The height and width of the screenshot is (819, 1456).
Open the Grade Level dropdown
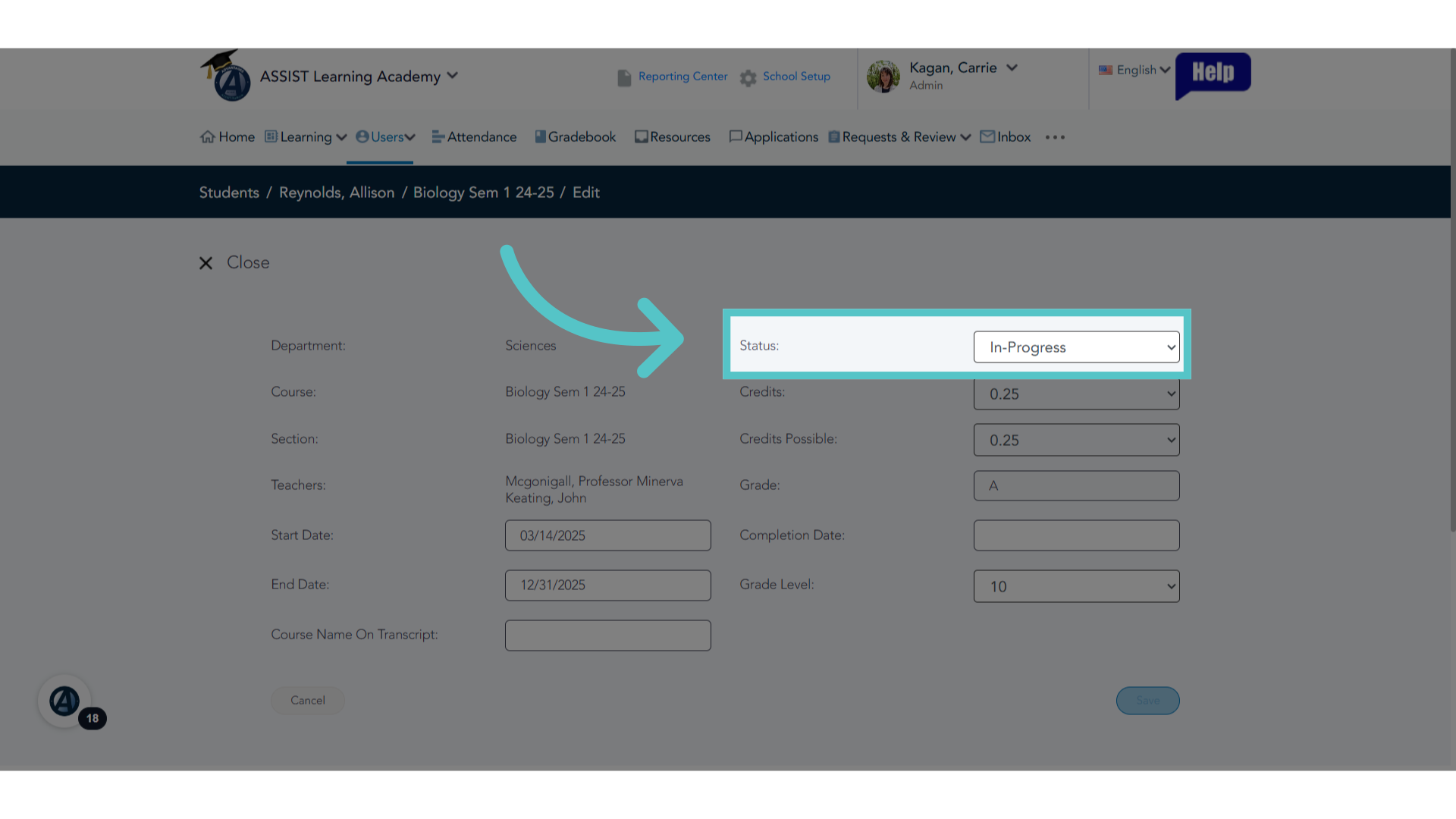pyautogui.click(x=1076, y=586)
